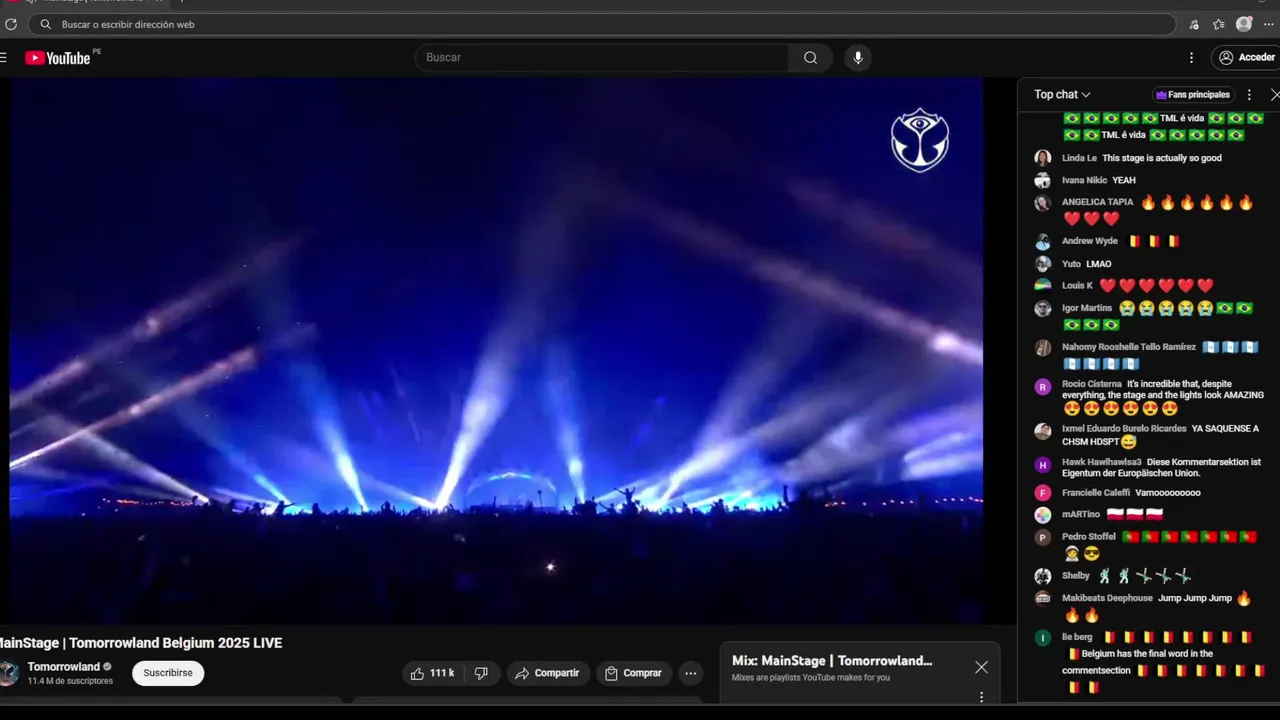The image size is (1280, 720).
Task: Open YouTube settings three-dot menu beside Acceder
Action: tap(1191, 58)
